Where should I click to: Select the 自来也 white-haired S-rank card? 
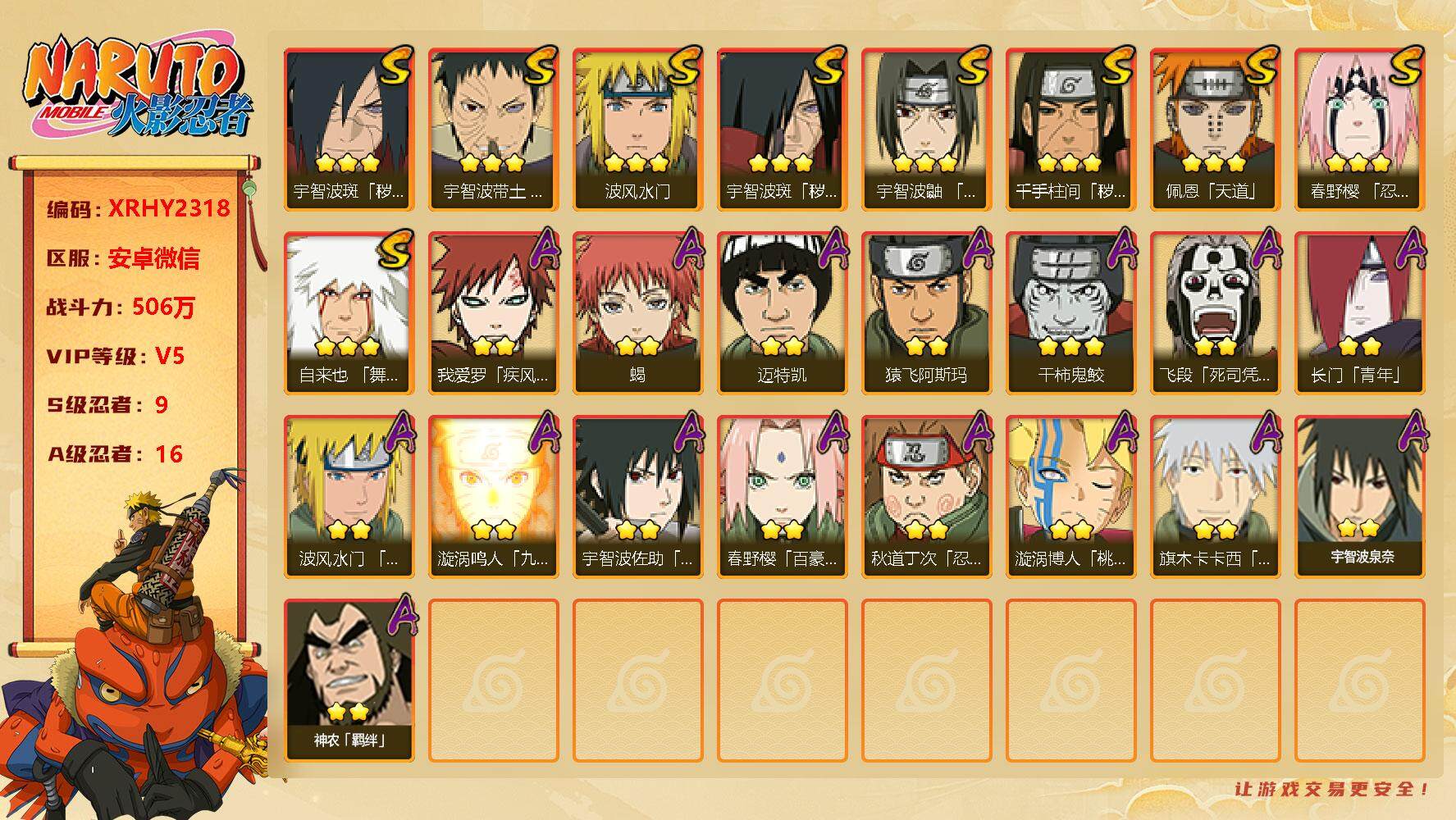[349, 312]
